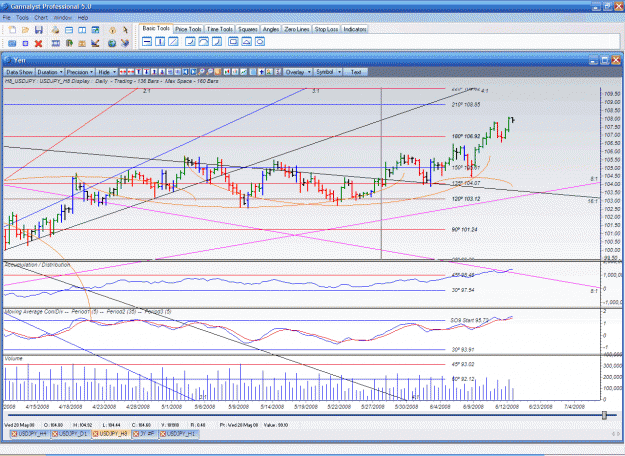The image size is (625, 456).
Task: Click the Volume indicator panel label
Action: click(14, 359)
